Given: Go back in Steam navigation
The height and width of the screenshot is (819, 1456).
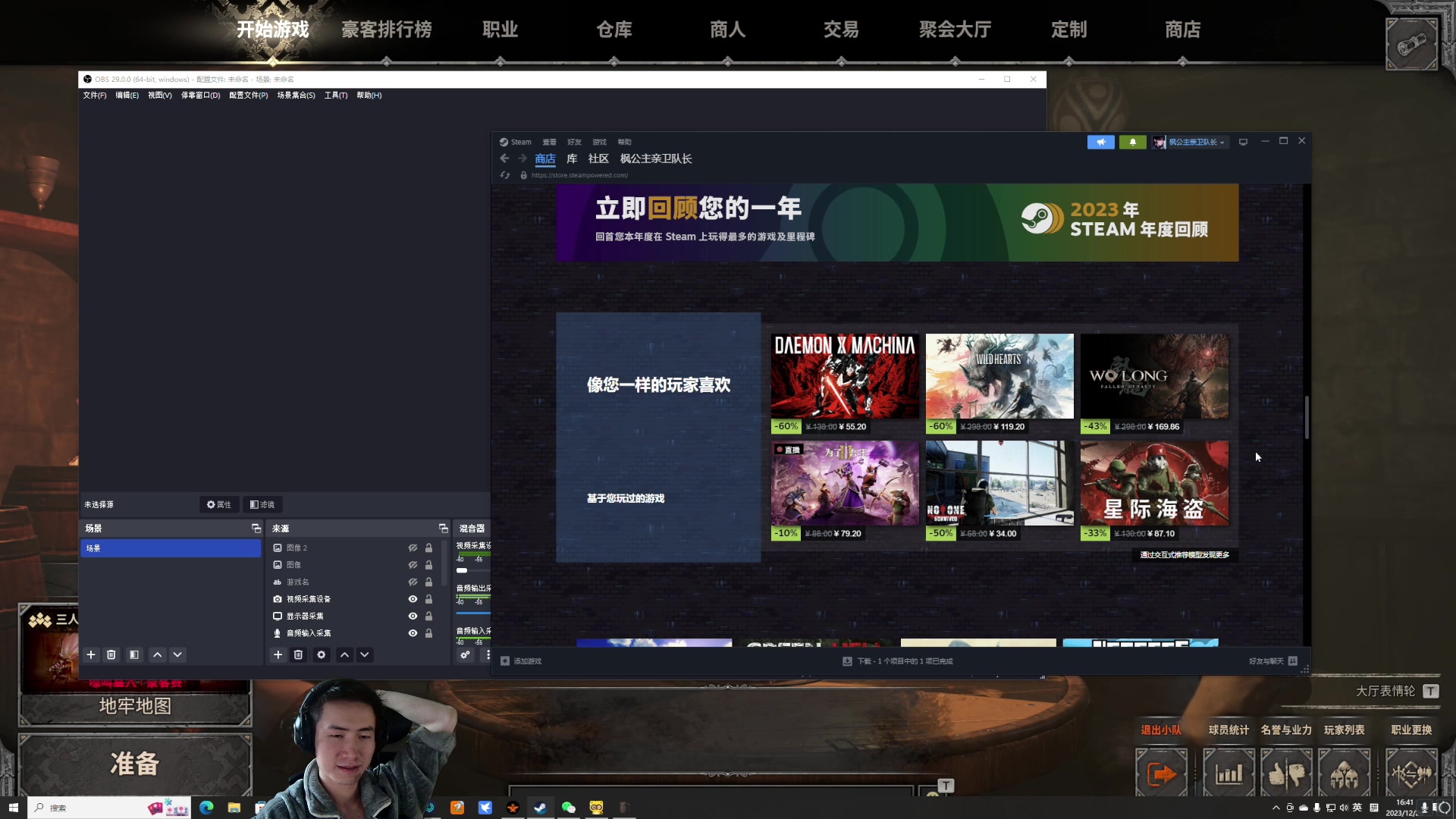Looking at the screenshot, I should coord(504,158).
